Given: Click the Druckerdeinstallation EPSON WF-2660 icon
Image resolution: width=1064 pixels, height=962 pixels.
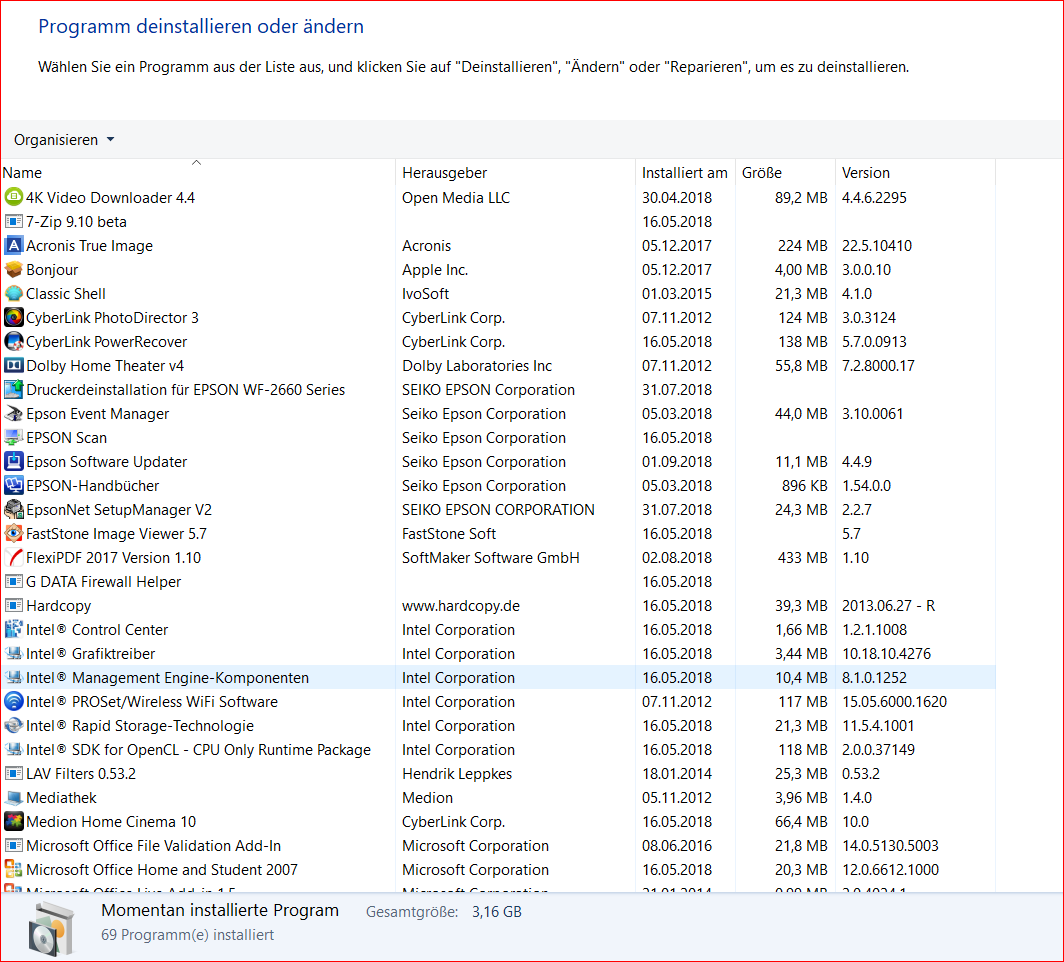Looking at the screenshot, I should 14,389.
